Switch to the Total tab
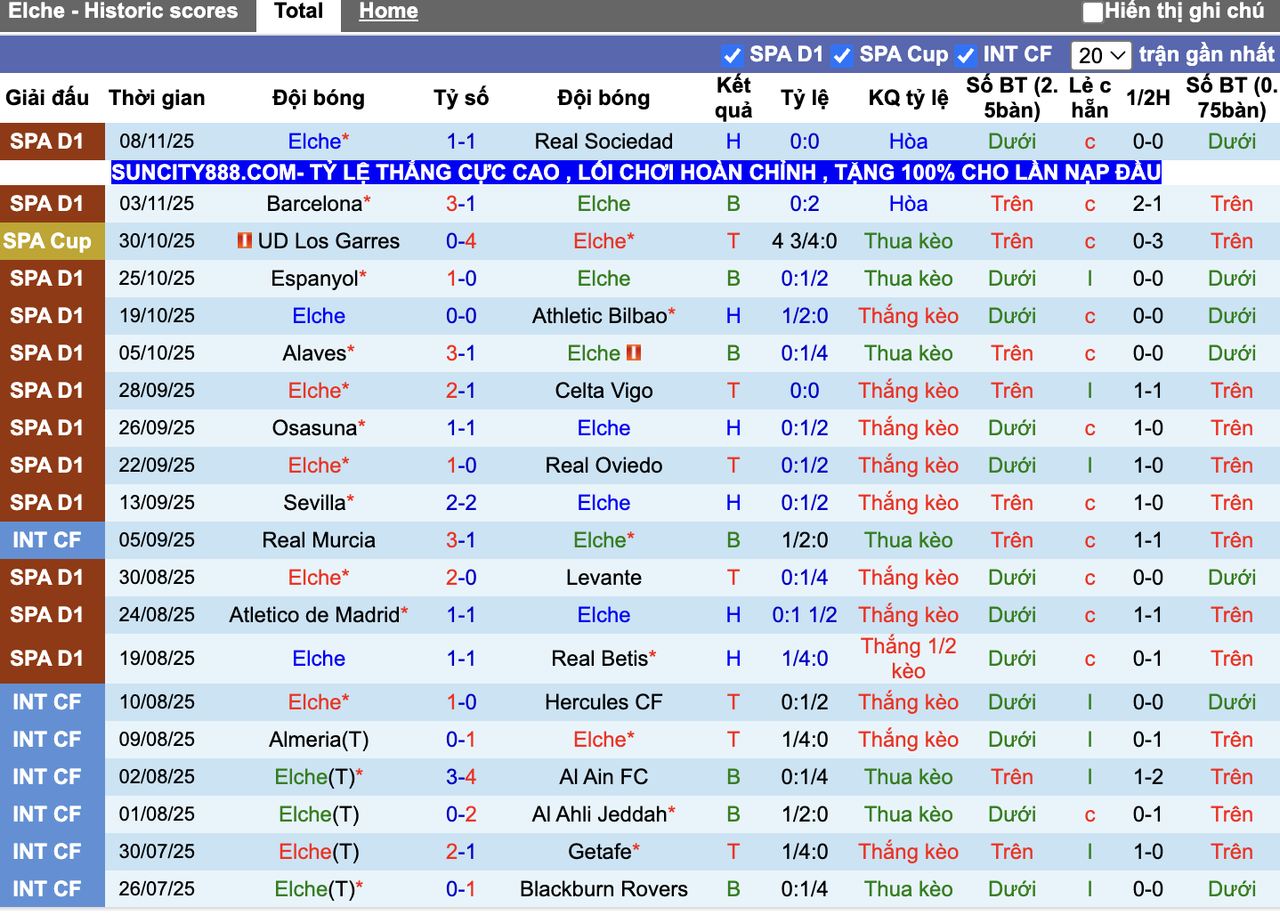Viewport: 1280px width, 915px height. click(x=298, y=13)
